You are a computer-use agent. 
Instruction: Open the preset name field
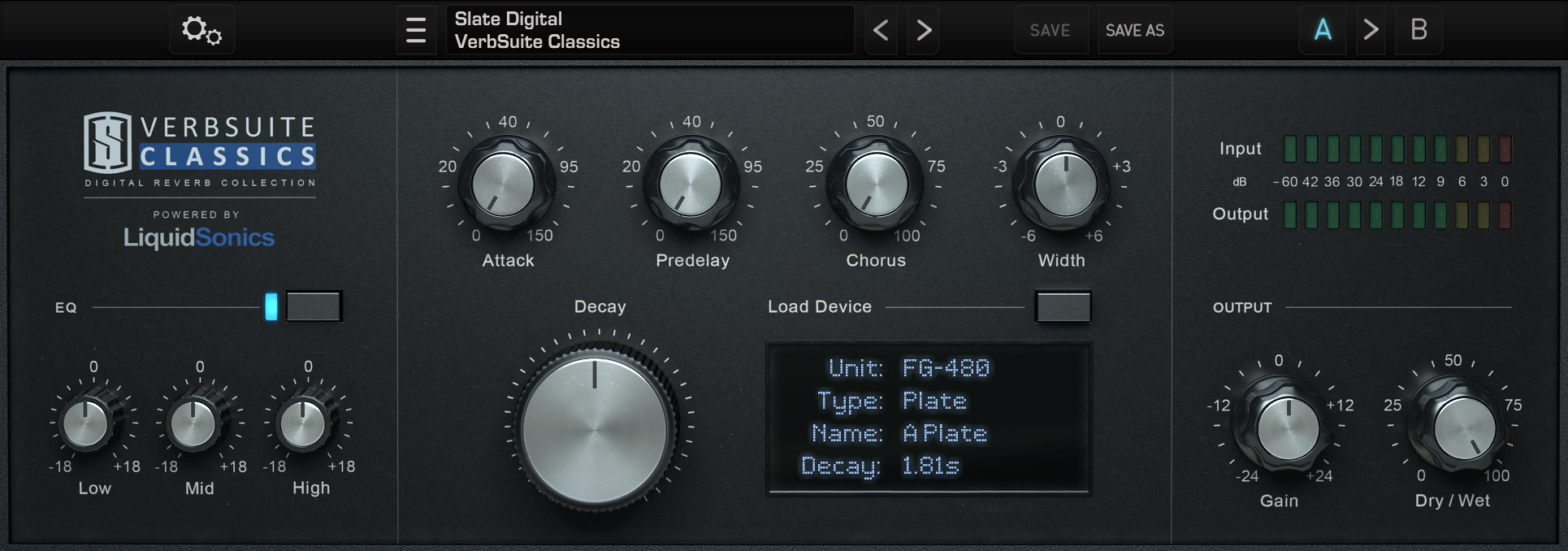click(650, 30)
